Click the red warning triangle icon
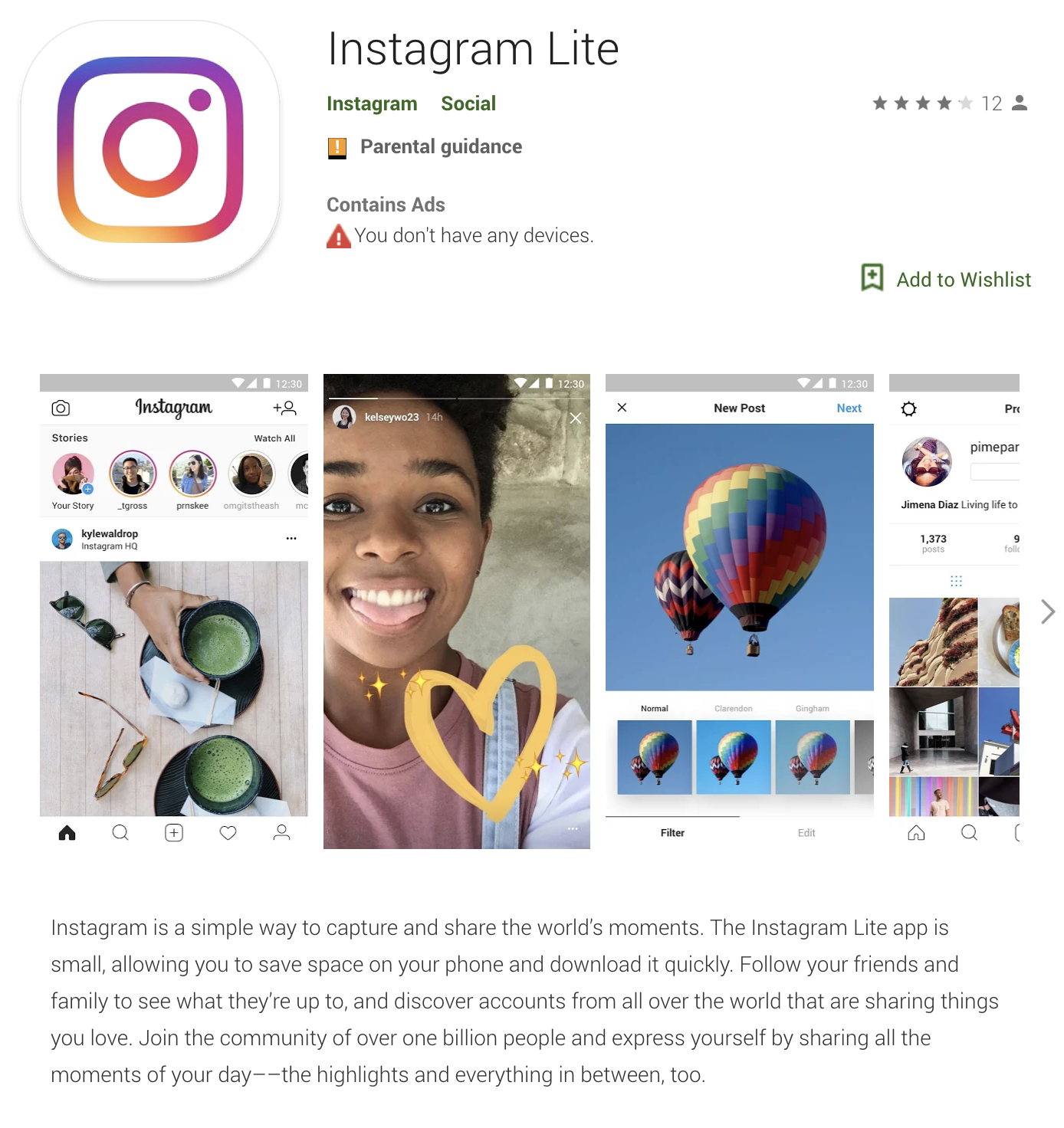Viewport: 1064px width, 1128px height. [x=338, y=236]
